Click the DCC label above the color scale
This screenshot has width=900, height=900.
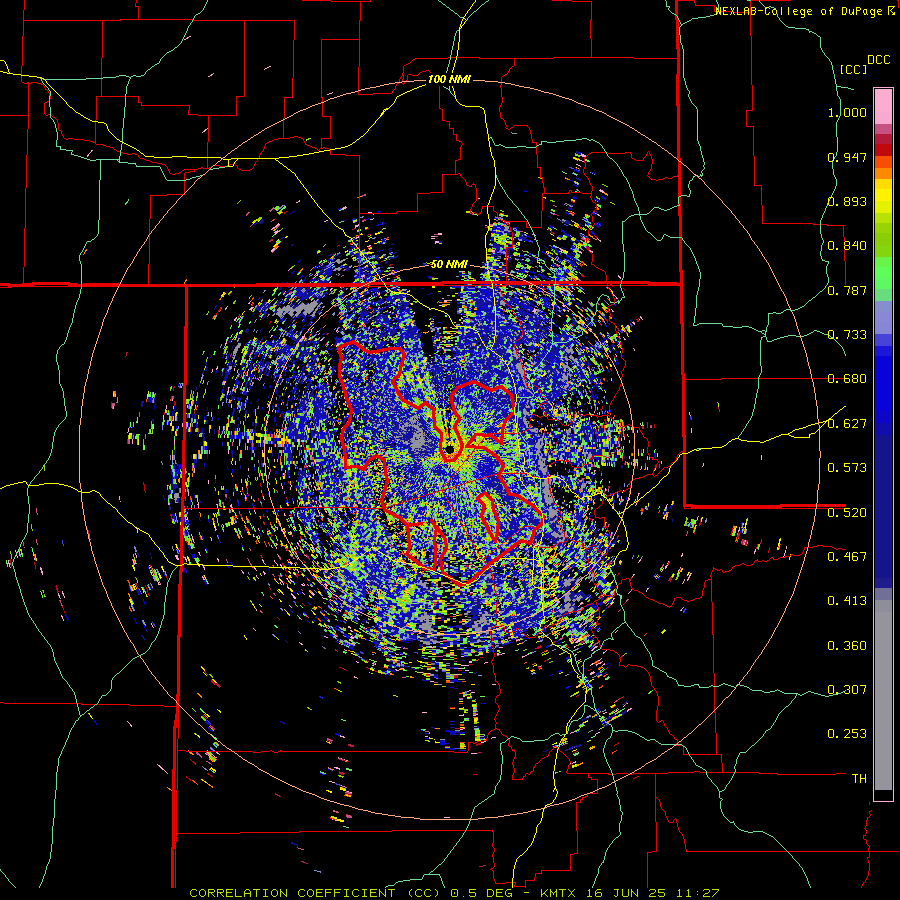pos(879,59)
